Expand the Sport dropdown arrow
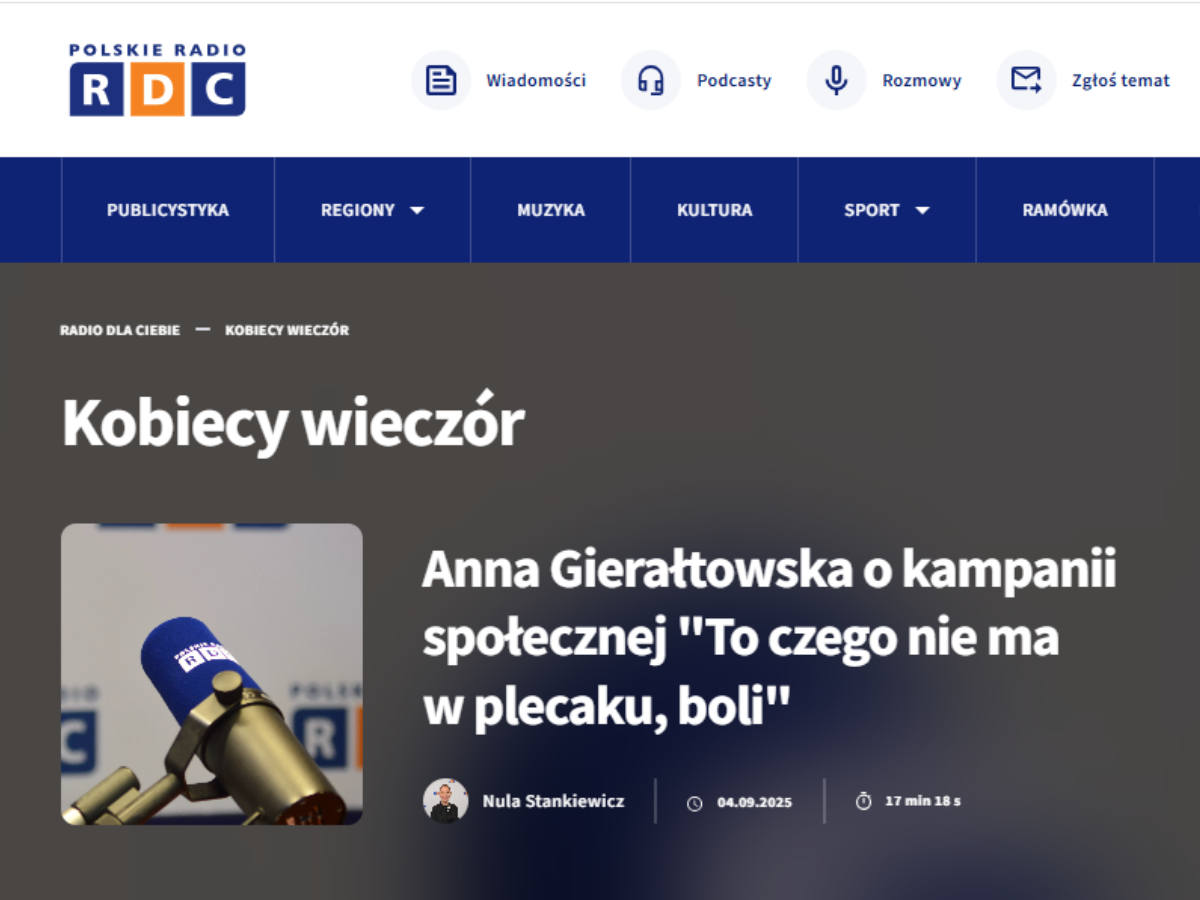The width and height of the screenshot is (1200, 900). coord(922,211)
